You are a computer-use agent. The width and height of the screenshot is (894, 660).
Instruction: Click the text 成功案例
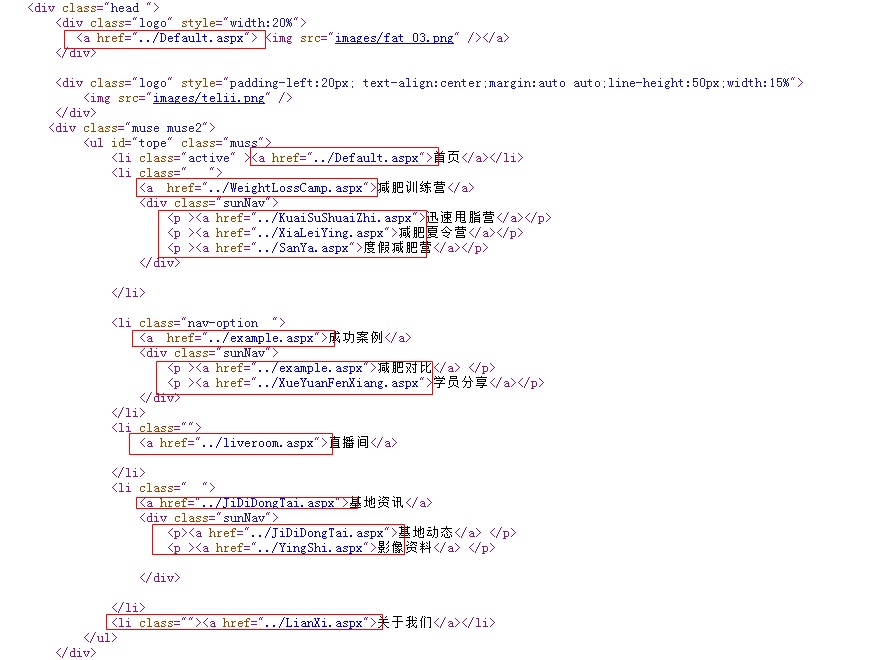(355, 337)
